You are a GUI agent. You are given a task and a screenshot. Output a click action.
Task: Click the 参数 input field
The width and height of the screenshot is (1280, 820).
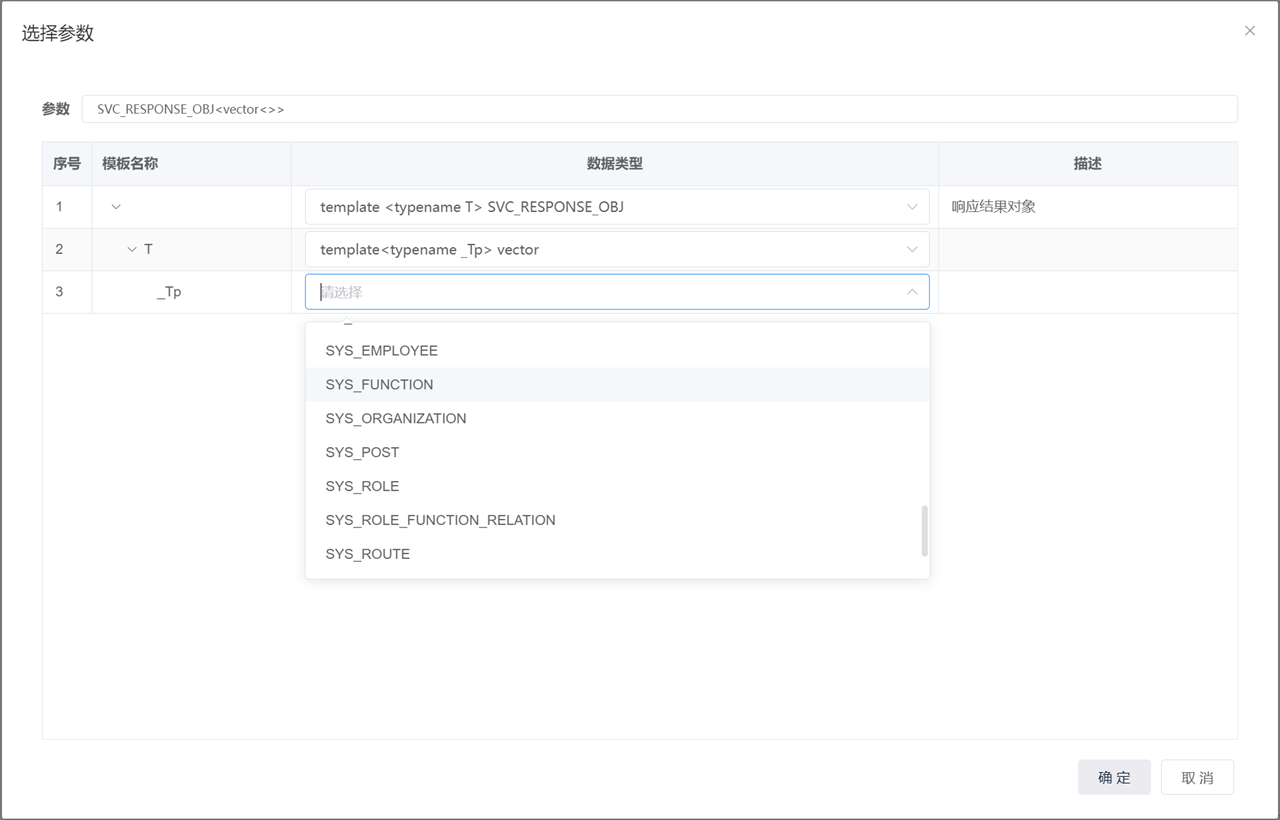[659, 109]
